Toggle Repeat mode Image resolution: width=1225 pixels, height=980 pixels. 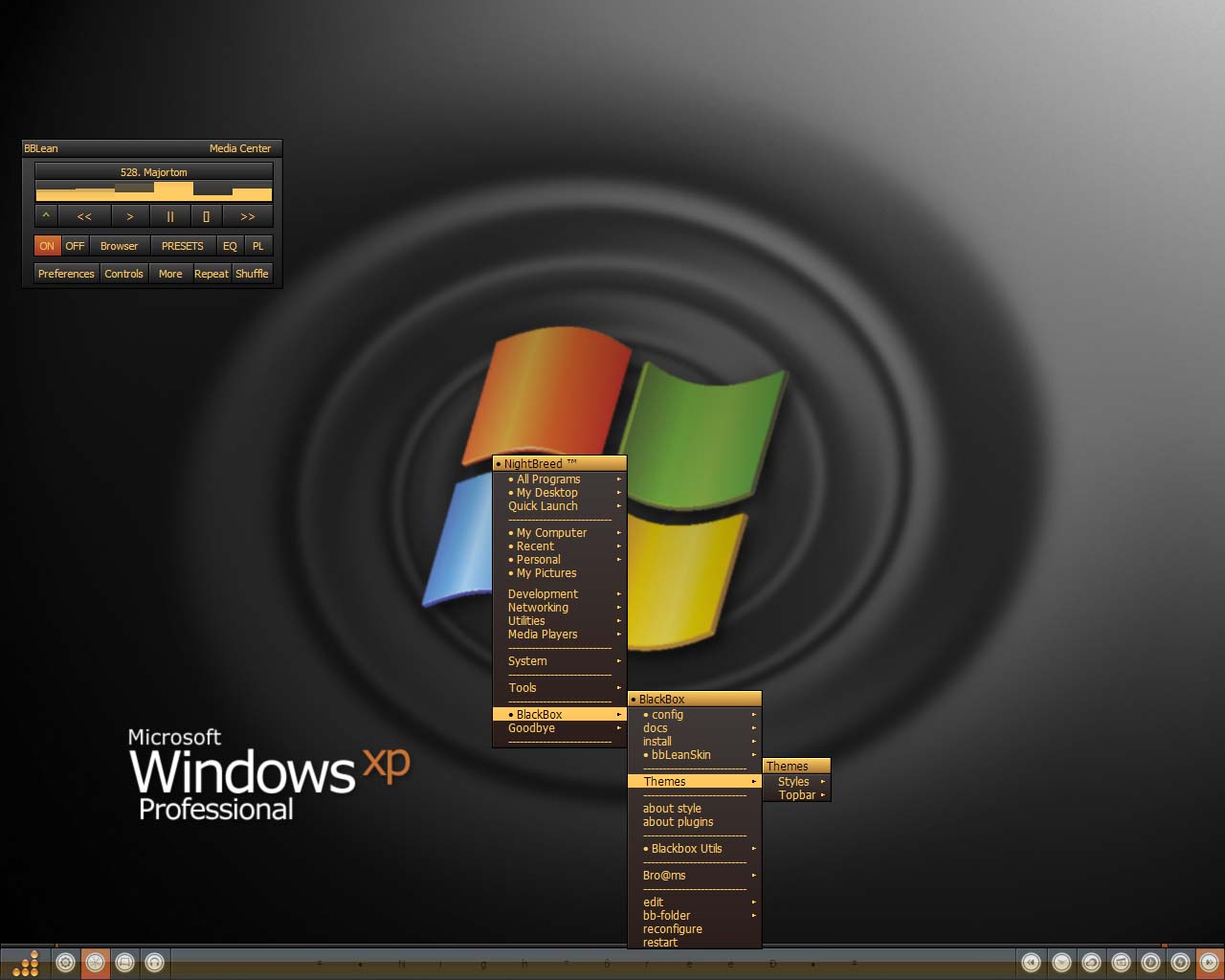coord(212,274)
